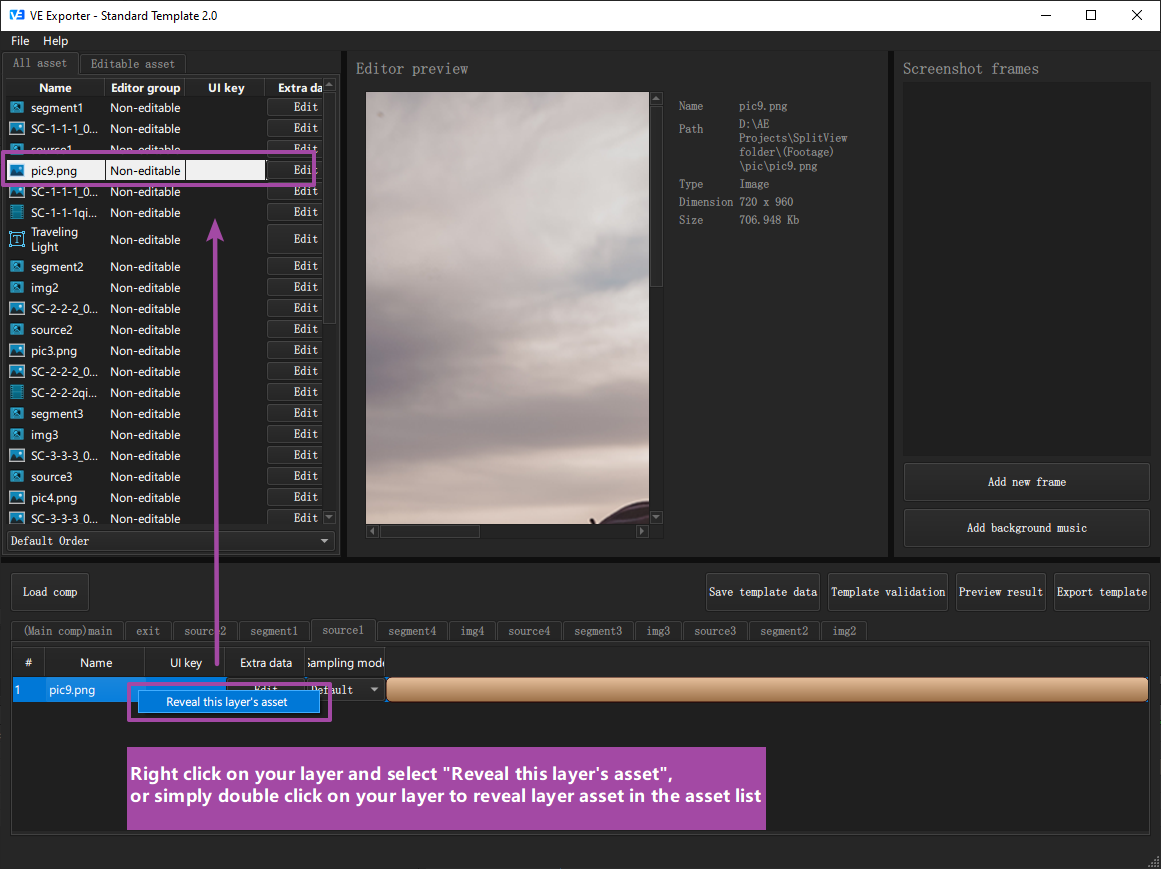Screen dimensions: 1161x869
Task: Click Add new frame
Action: tap(1026, 482)
